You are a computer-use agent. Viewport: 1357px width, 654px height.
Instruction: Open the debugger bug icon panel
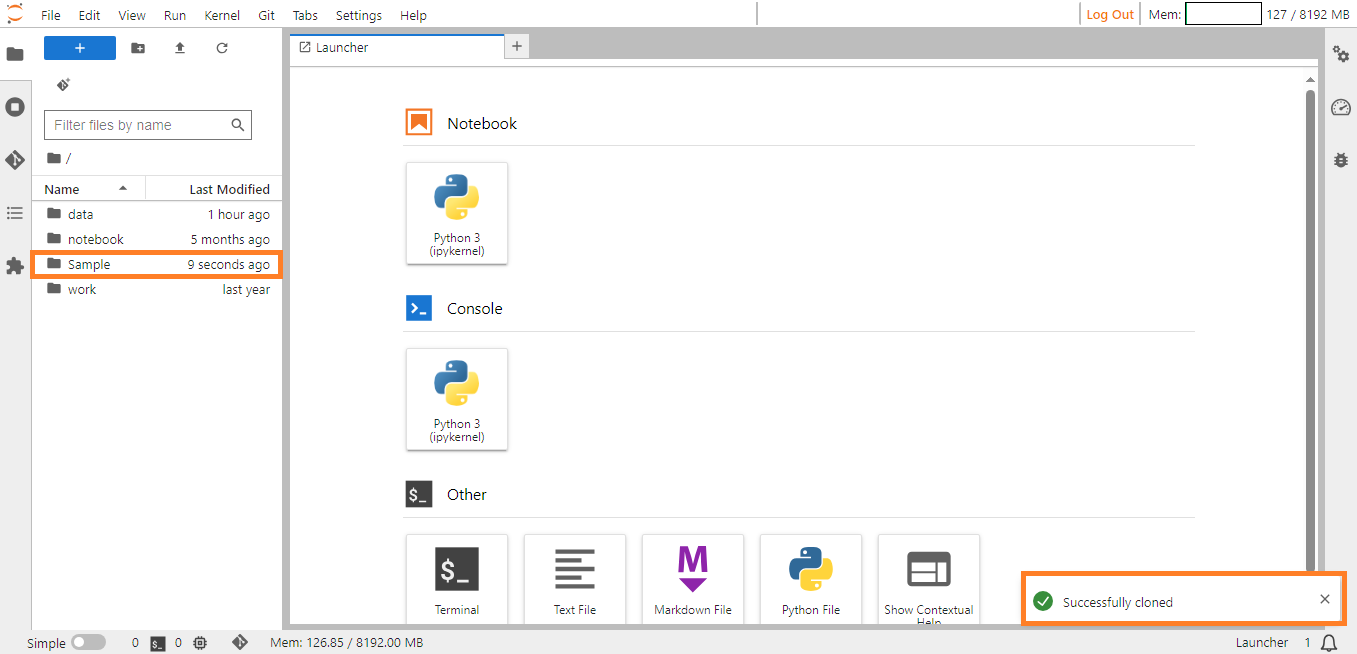1341,160
